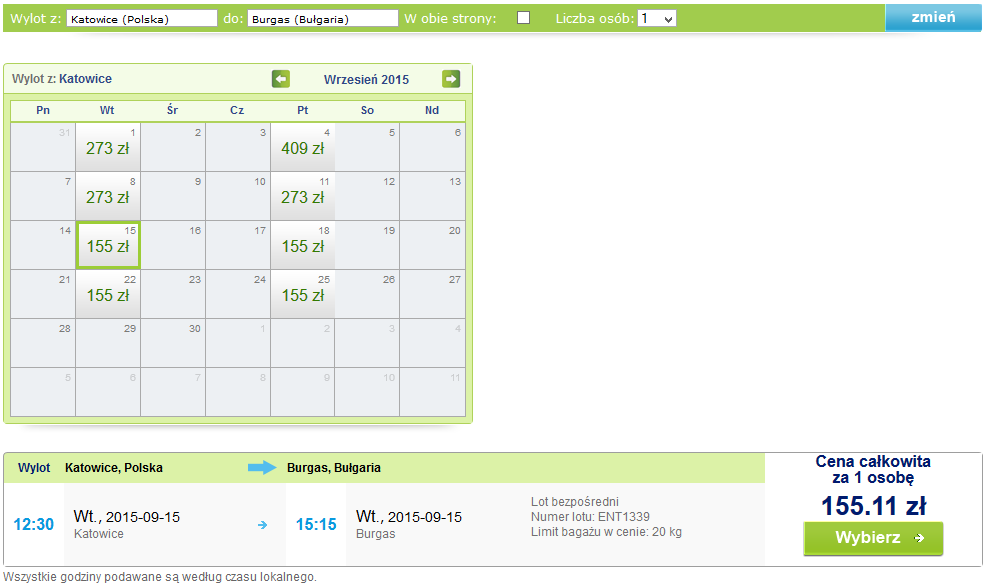Click the small arrow between departure and arrival
Image resolution: width=987 pixels, height=585 pixels.
(x=262, y=525)
